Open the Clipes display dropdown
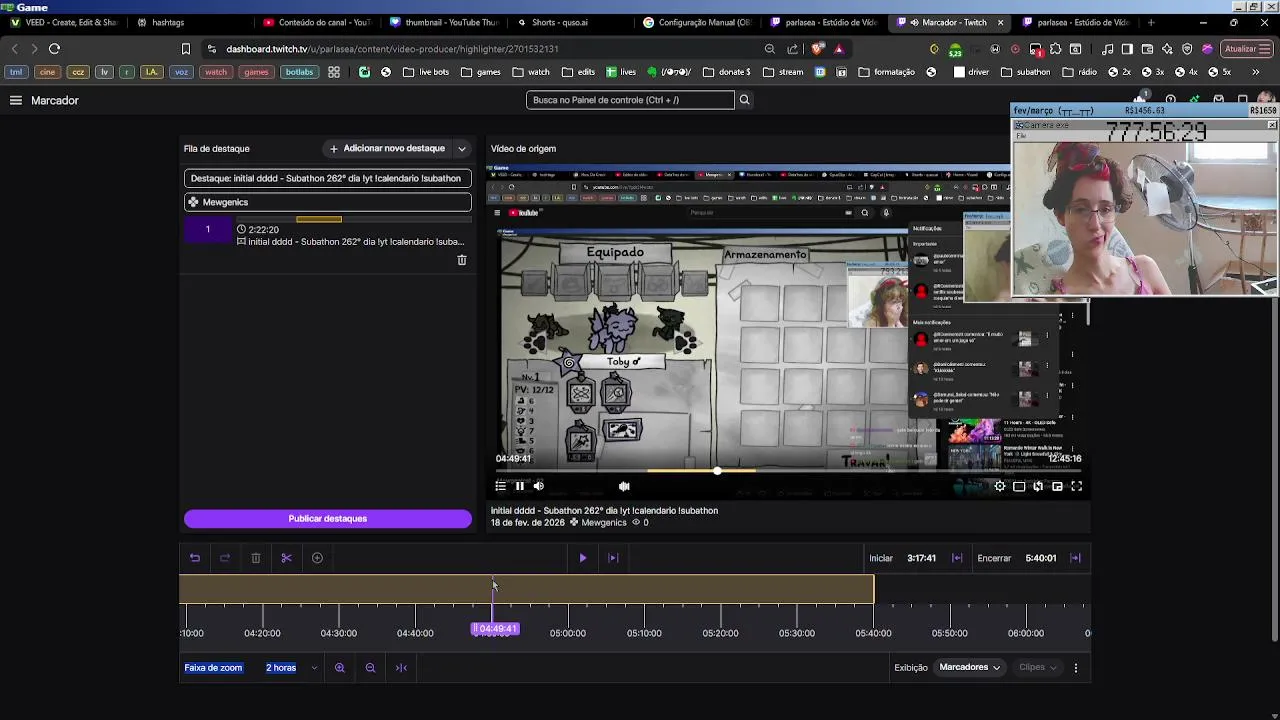This screenshot has height=720, width=1280. click(x=1037, y=667)
